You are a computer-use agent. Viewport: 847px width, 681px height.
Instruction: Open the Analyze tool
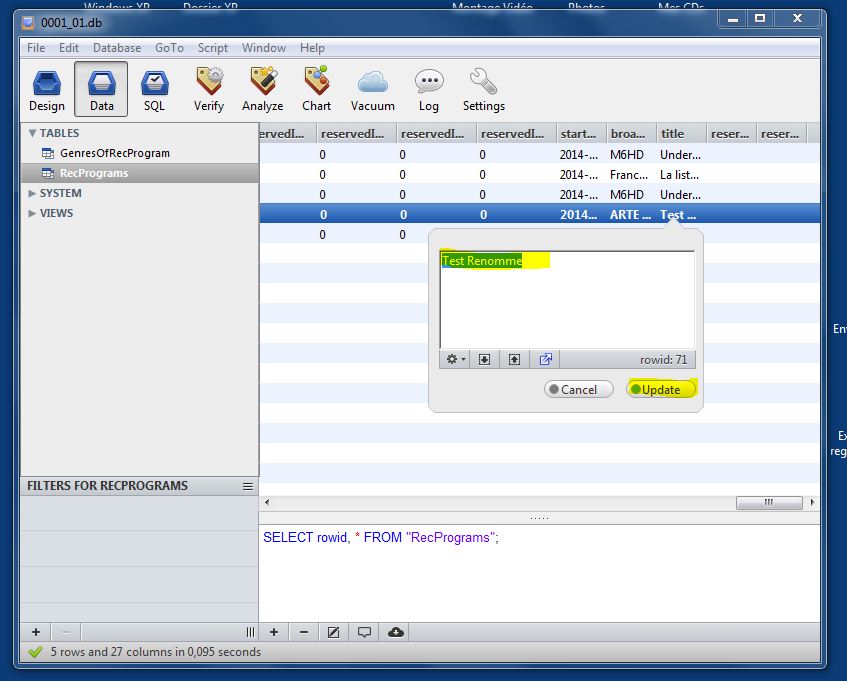(262, 90)
